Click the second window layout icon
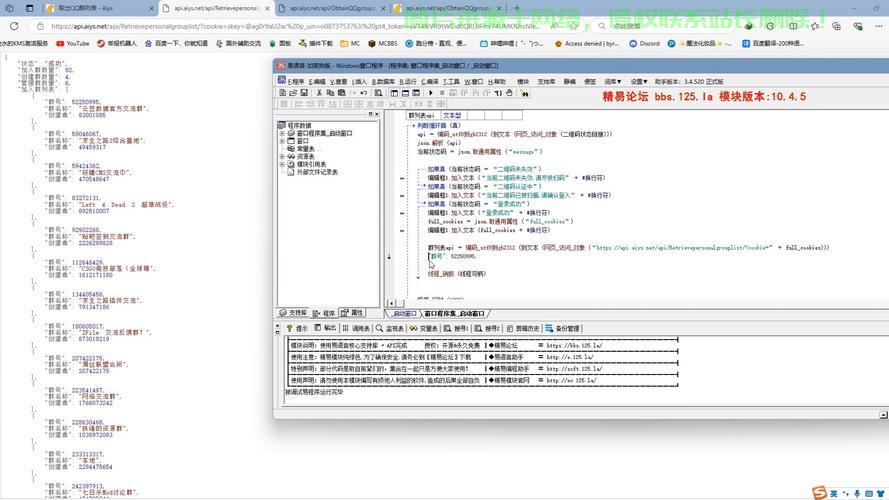Image resolution: width=889 pixels, height=500 pixels. coord(405,93)
